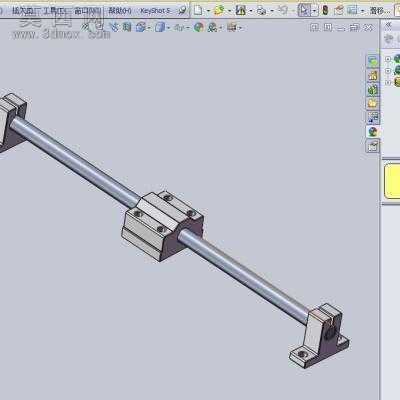Open the View Palette task pane tab
This screenshot has height=400, width=400.
[373, 118]
